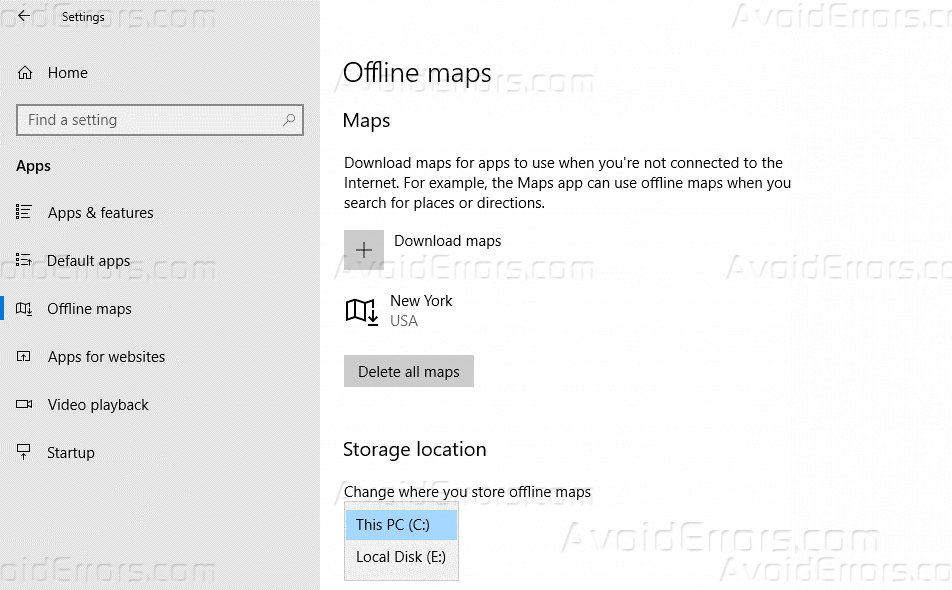Click the plus icon under Download maps
Screen dimensions: 952x590
click(363, 249)
